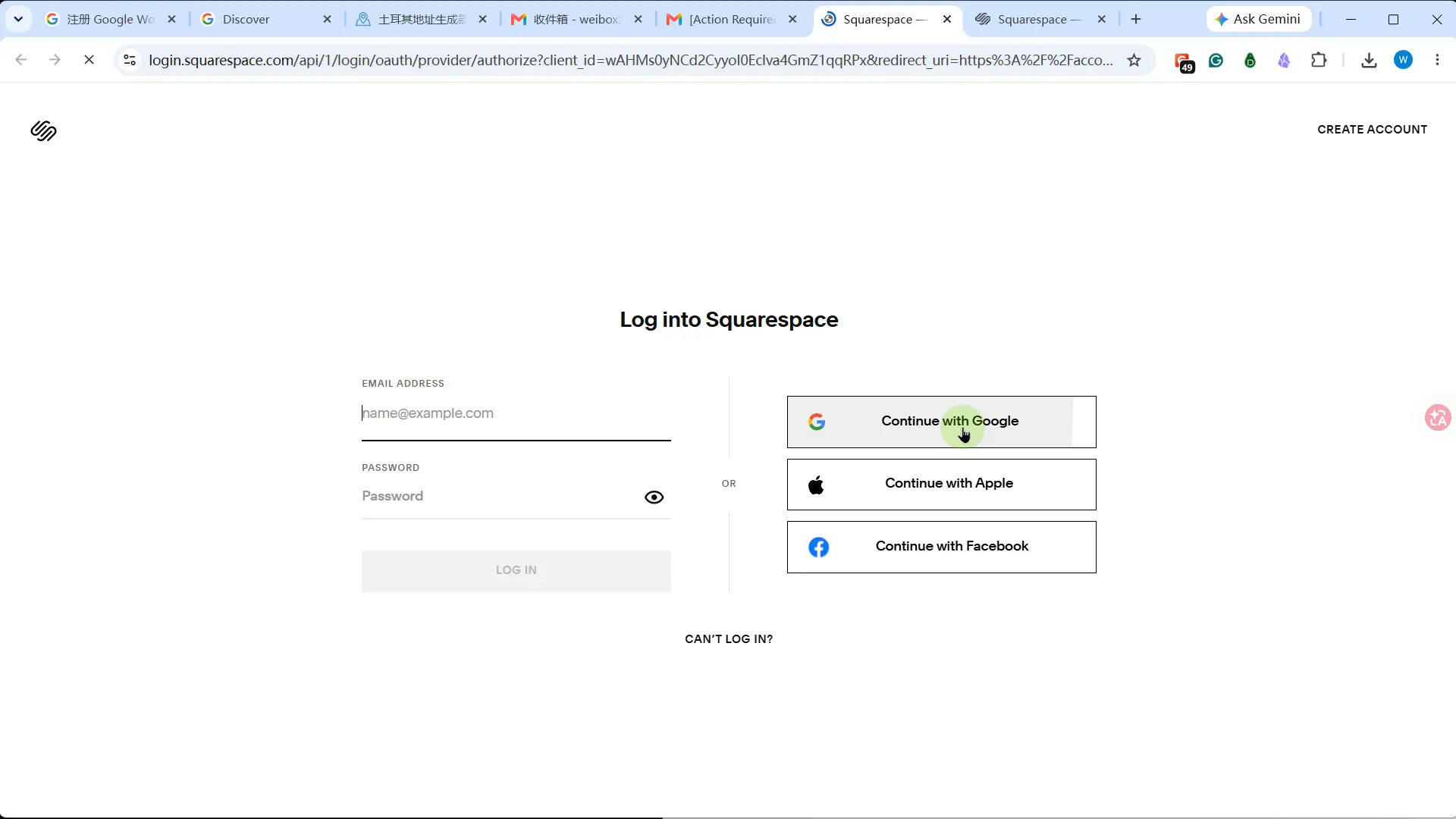This screenshot has height=819, width=1456.
Task: Maximize the browser window
Action: pyautogui.click(x=1393, y=19)
